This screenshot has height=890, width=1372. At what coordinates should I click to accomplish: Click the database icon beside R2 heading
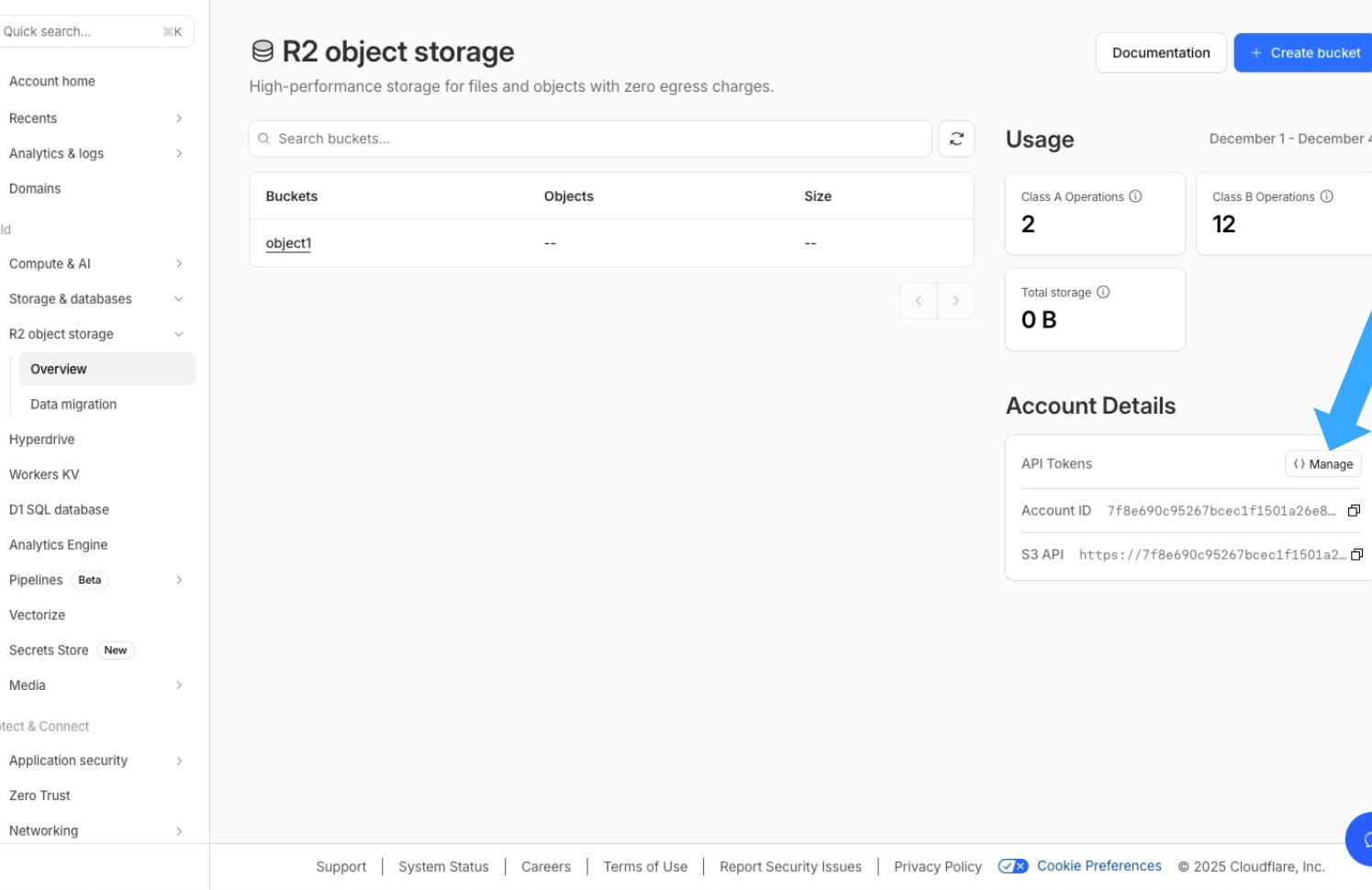pos(263,51)
